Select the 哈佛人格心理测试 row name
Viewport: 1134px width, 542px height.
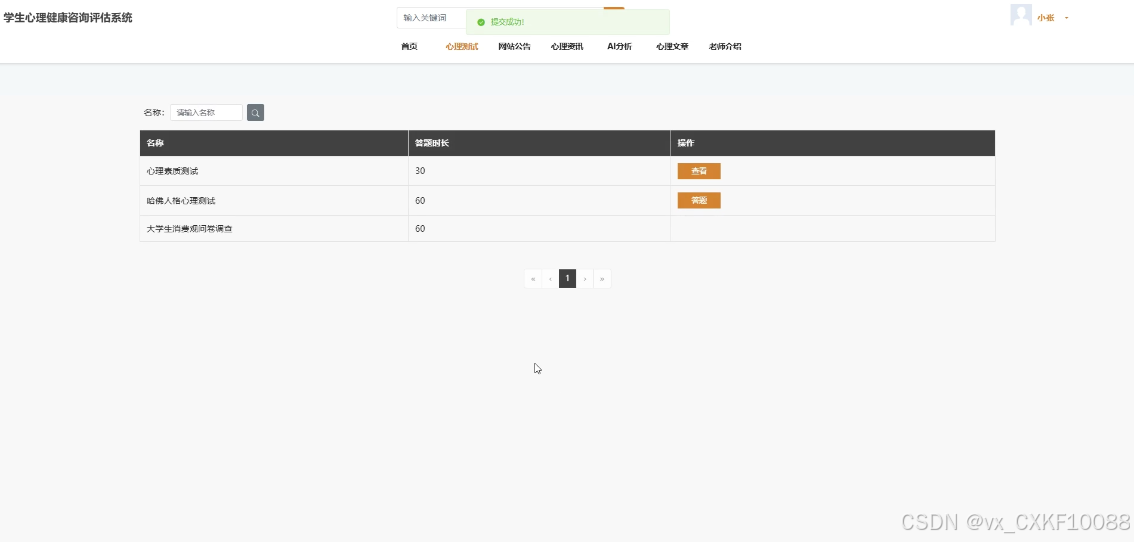[181, 200]
